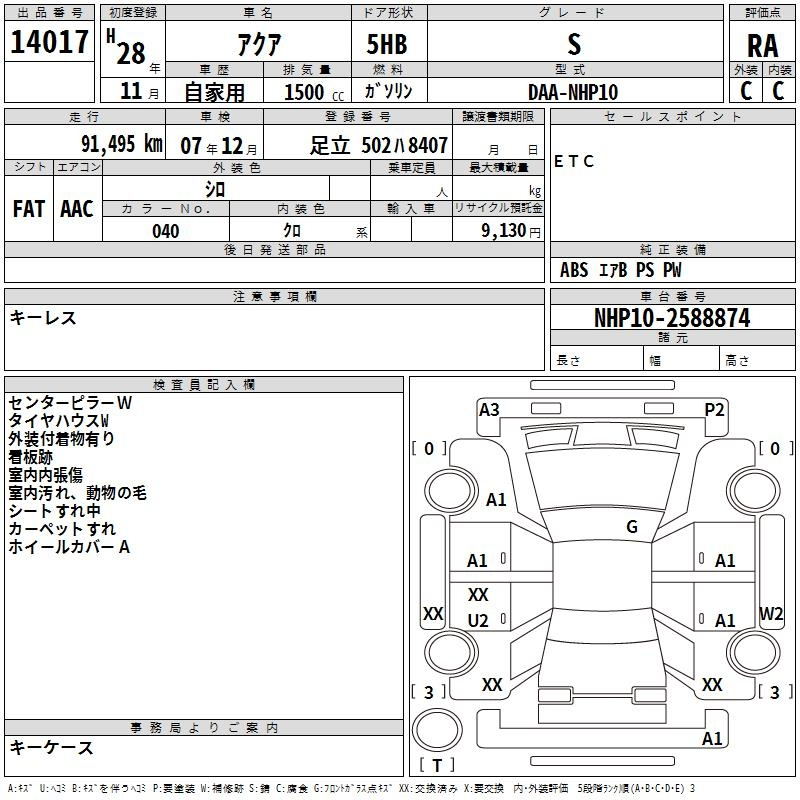Viewport: 800px width, 800px height.
Task: Select the W2 mark on right side
Action: [x=771, y=613]
